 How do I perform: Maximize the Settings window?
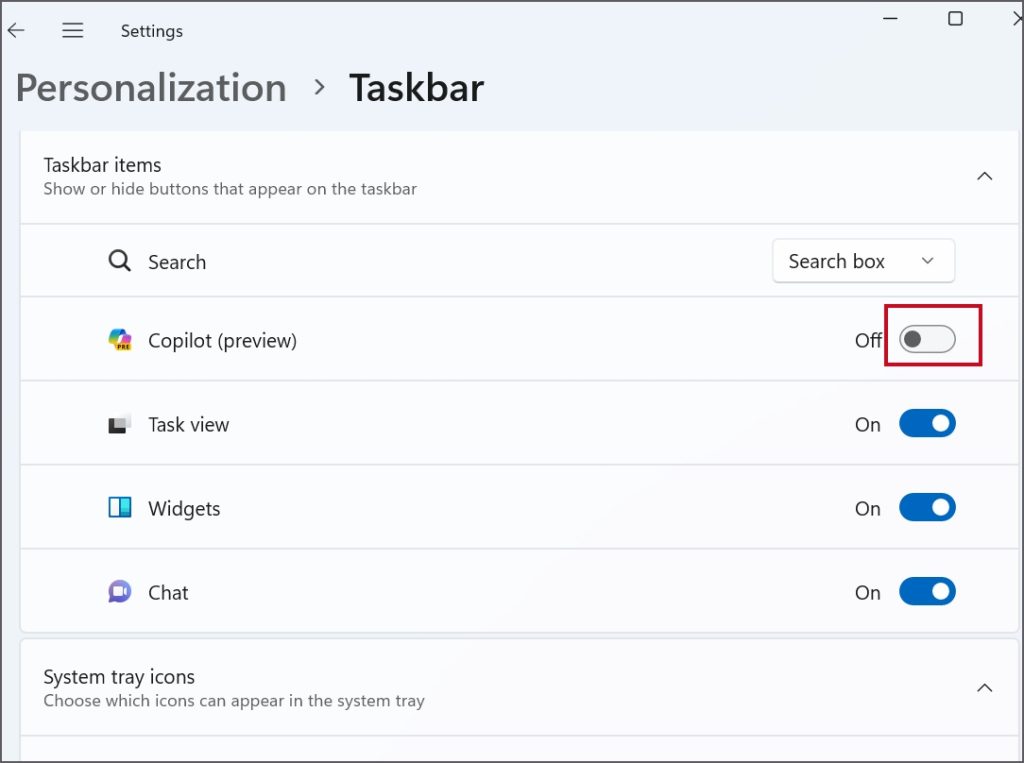coord(955,19)
